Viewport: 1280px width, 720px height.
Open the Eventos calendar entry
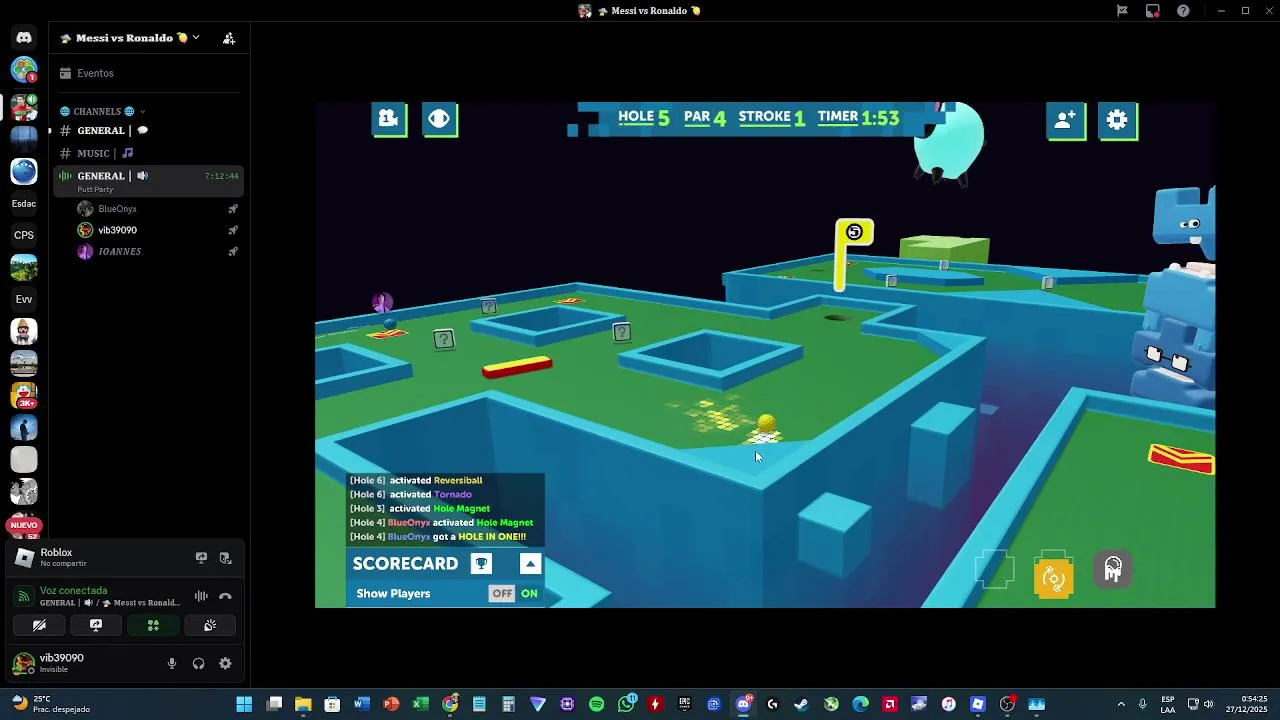pos(150,73)
